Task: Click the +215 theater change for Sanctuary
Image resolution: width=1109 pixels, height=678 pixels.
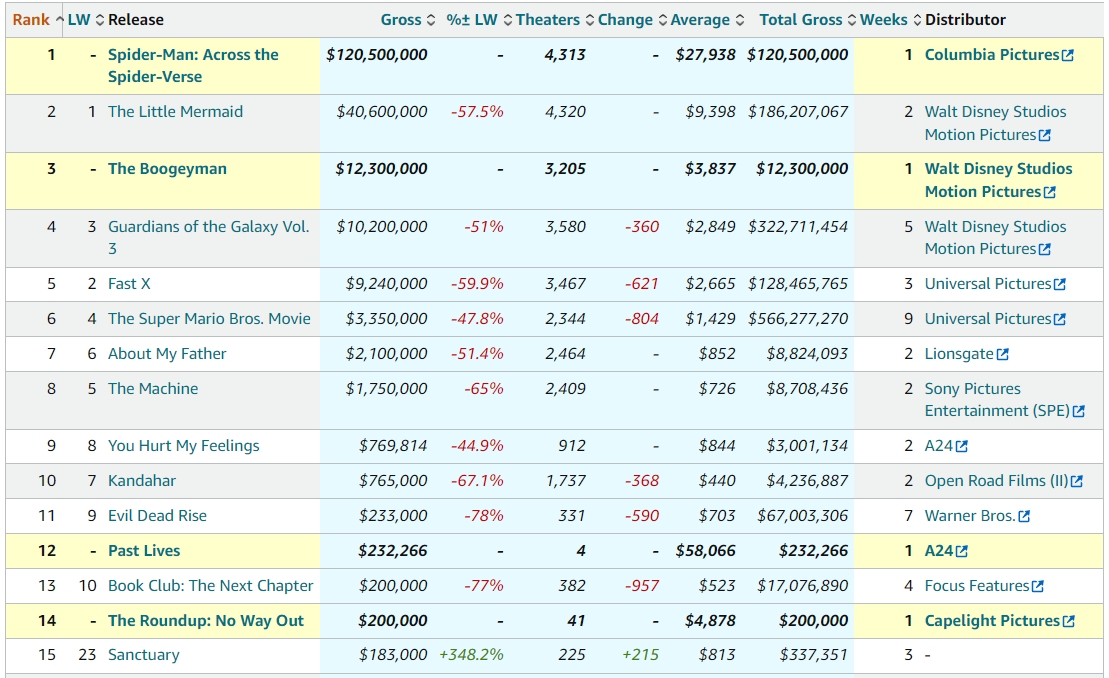Action: point(640,655)
